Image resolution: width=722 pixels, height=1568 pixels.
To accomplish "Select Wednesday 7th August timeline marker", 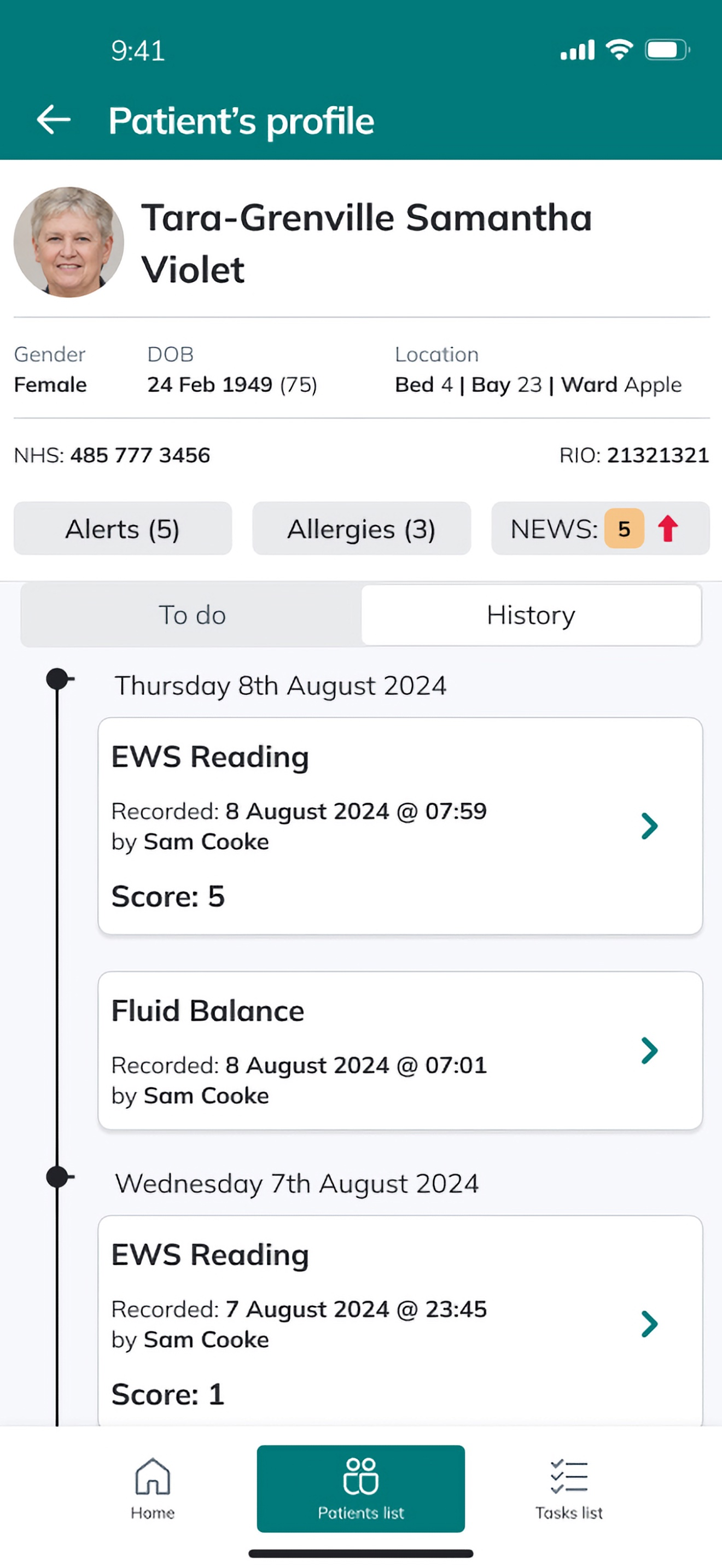I will point(58,1177).
